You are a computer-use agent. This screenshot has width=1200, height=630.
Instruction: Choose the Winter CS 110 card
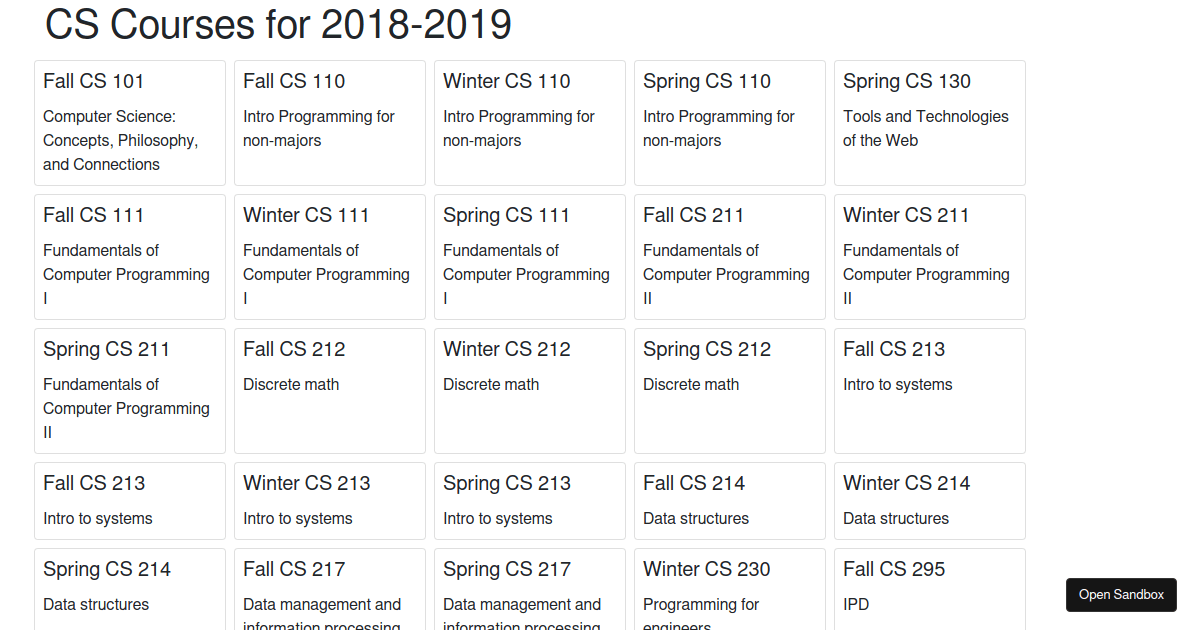point(530,123)
